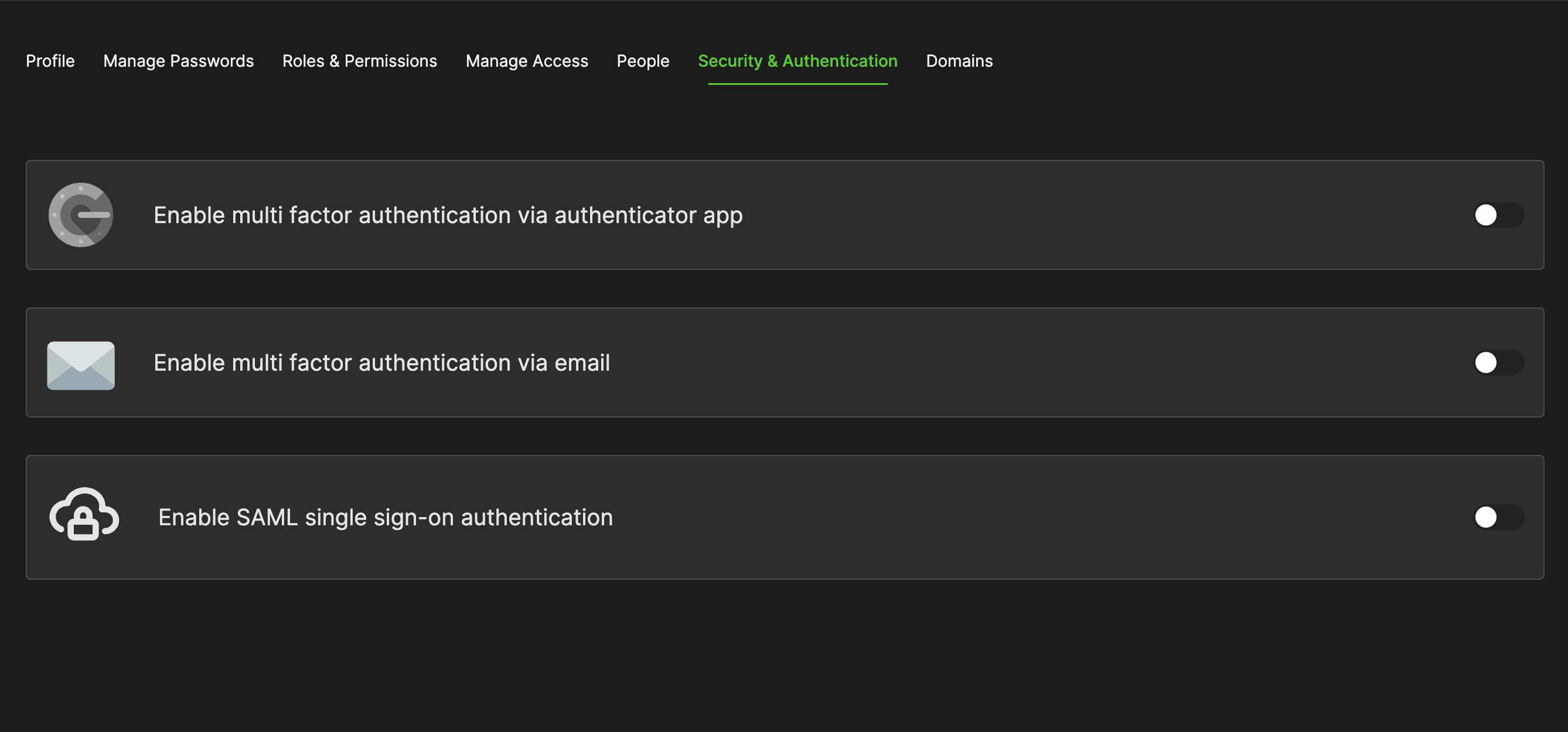
Task: Switch to Manage Passwords tab
Action: pos(178,61)
